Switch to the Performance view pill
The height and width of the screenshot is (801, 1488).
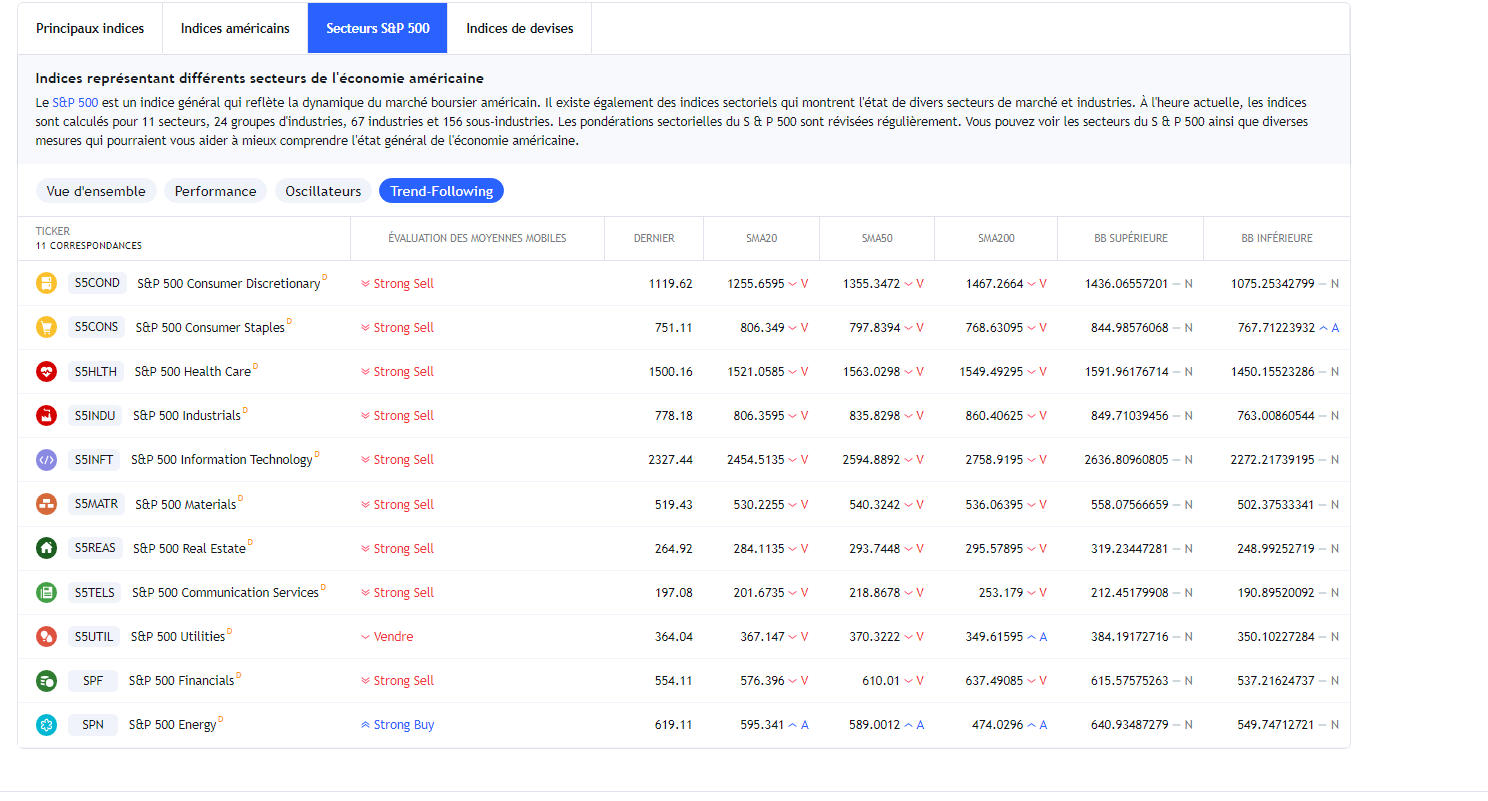coord(215,191)
